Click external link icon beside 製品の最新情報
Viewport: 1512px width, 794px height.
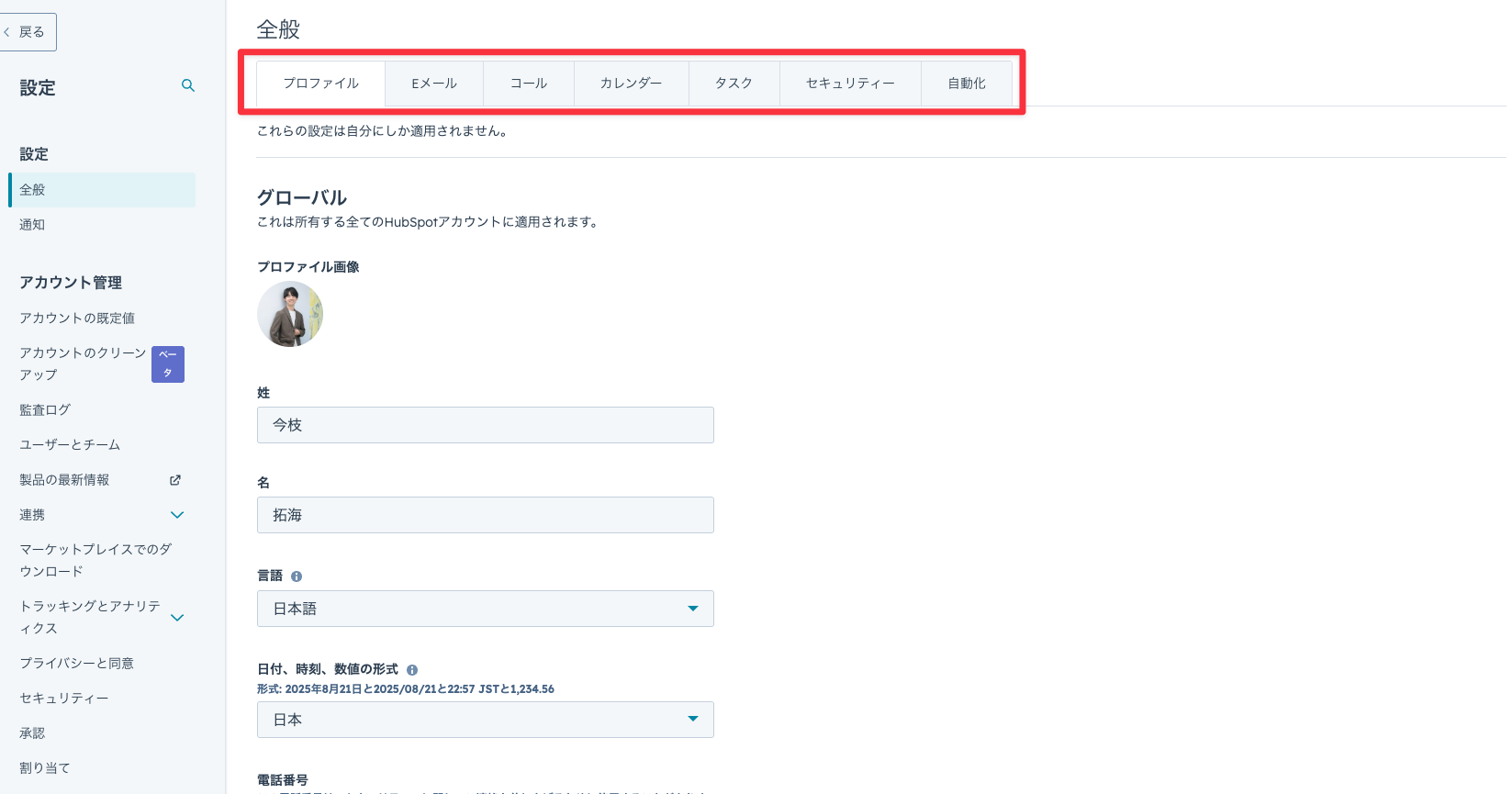(175, 480)
